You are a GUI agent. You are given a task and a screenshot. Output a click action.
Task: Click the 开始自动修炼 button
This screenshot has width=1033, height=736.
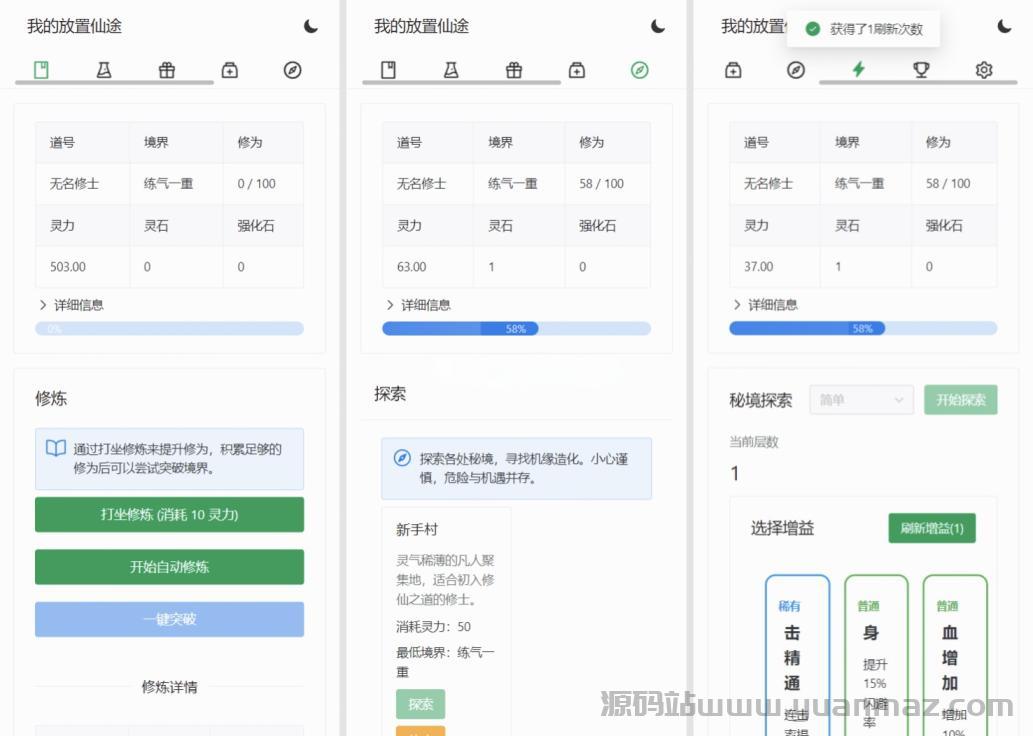point(169,567)
